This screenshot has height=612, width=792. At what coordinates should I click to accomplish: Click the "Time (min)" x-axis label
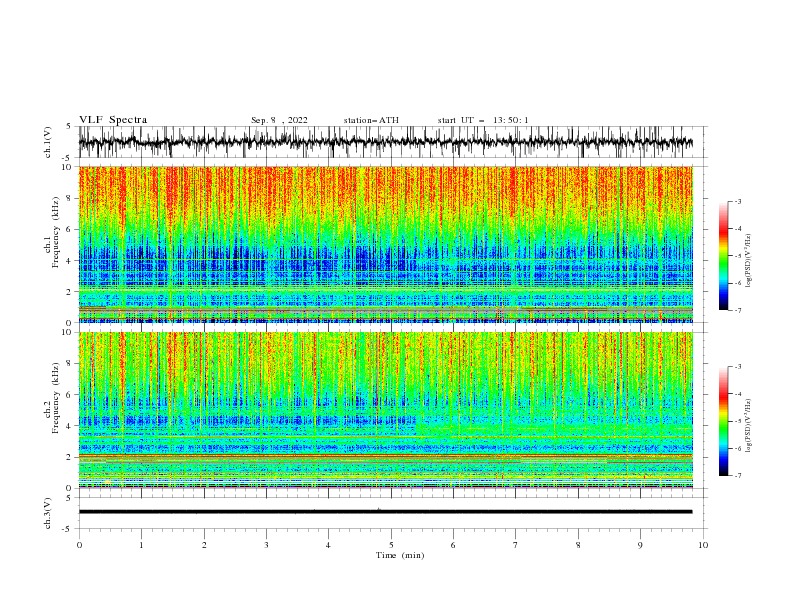400,555
